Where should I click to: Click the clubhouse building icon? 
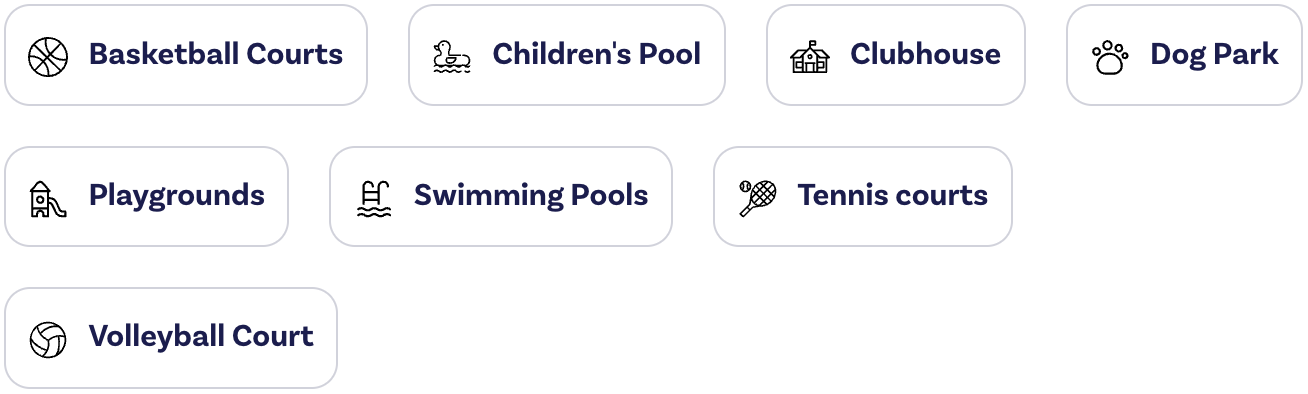tap(809, 56)
